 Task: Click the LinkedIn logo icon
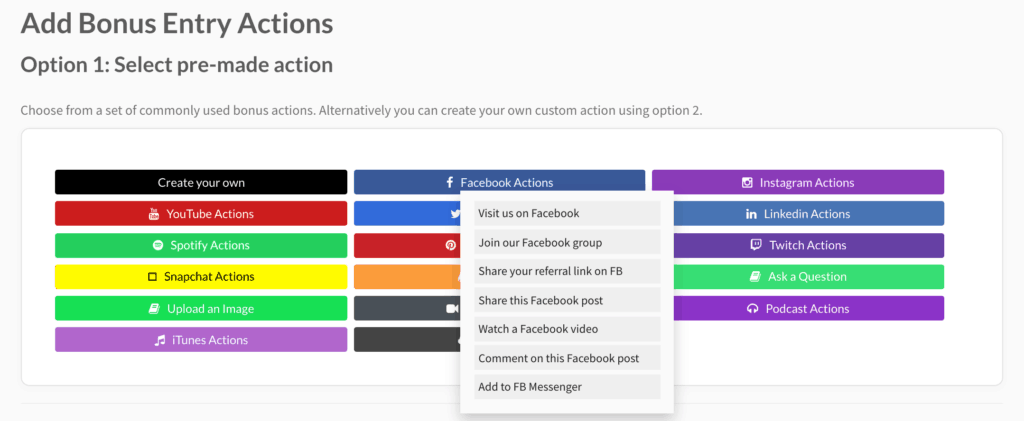(x=751, y=214)
